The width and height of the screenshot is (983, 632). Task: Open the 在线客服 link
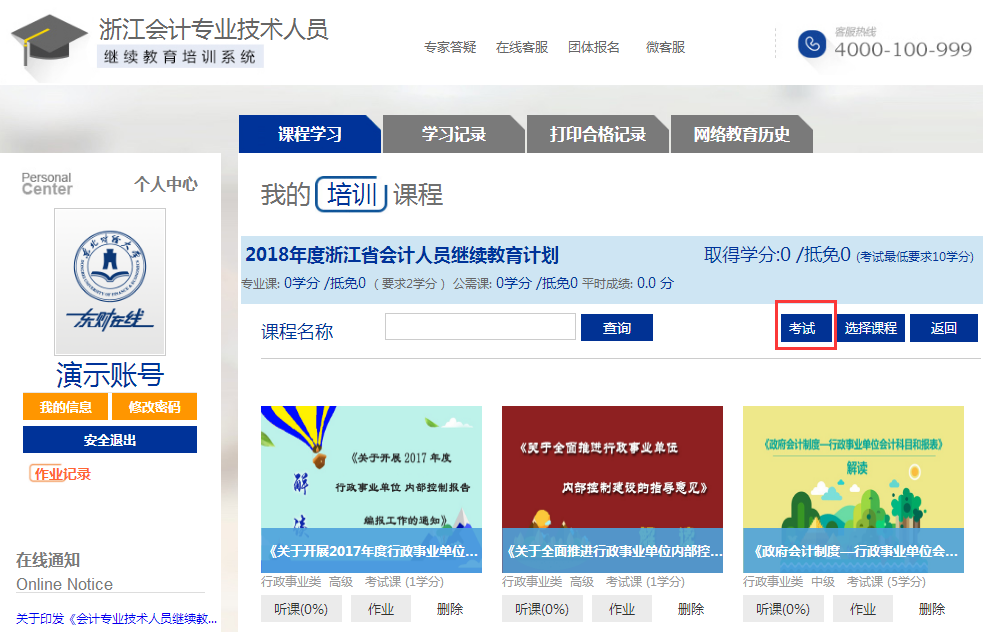click(x=522, y=47)
